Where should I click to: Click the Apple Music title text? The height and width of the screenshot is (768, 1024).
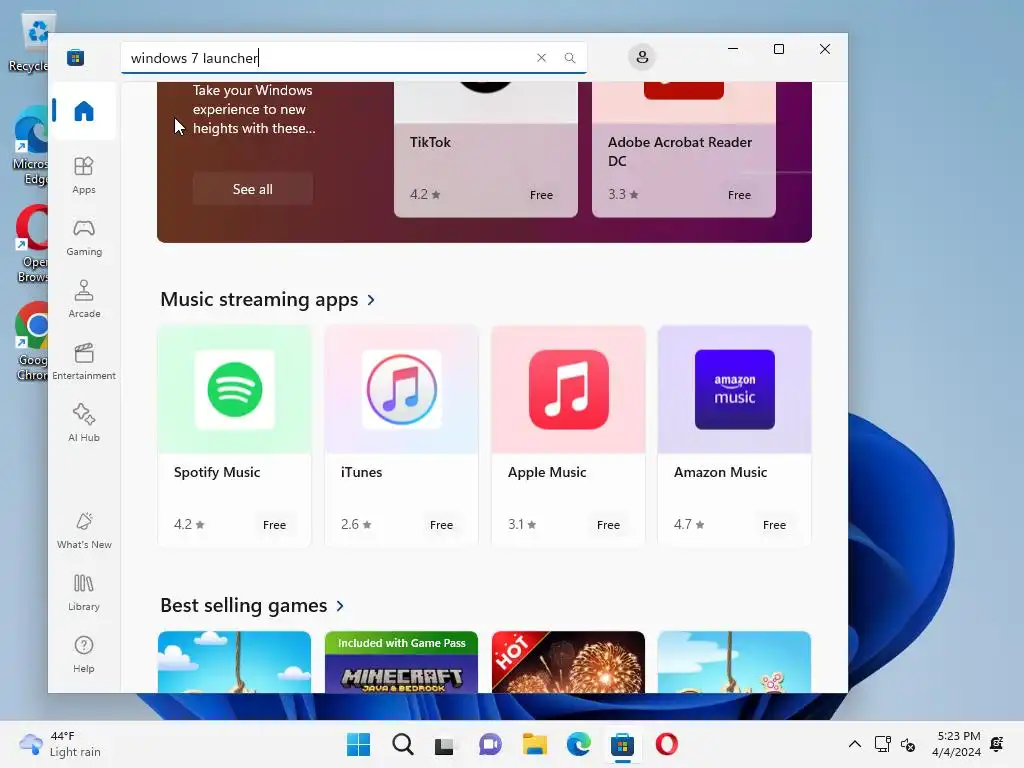[547, 472]
